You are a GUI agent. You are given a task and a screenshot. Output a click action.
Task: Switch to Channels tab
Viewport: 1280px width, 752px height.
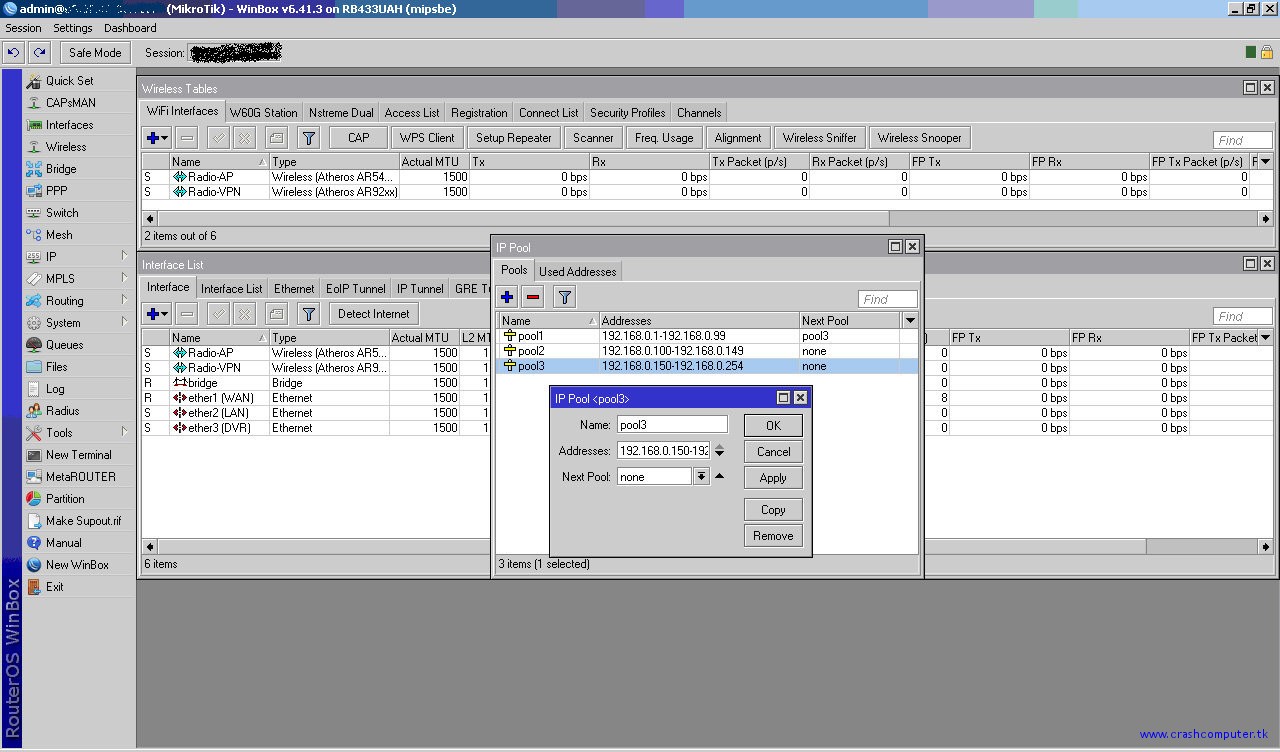[698, 112]
